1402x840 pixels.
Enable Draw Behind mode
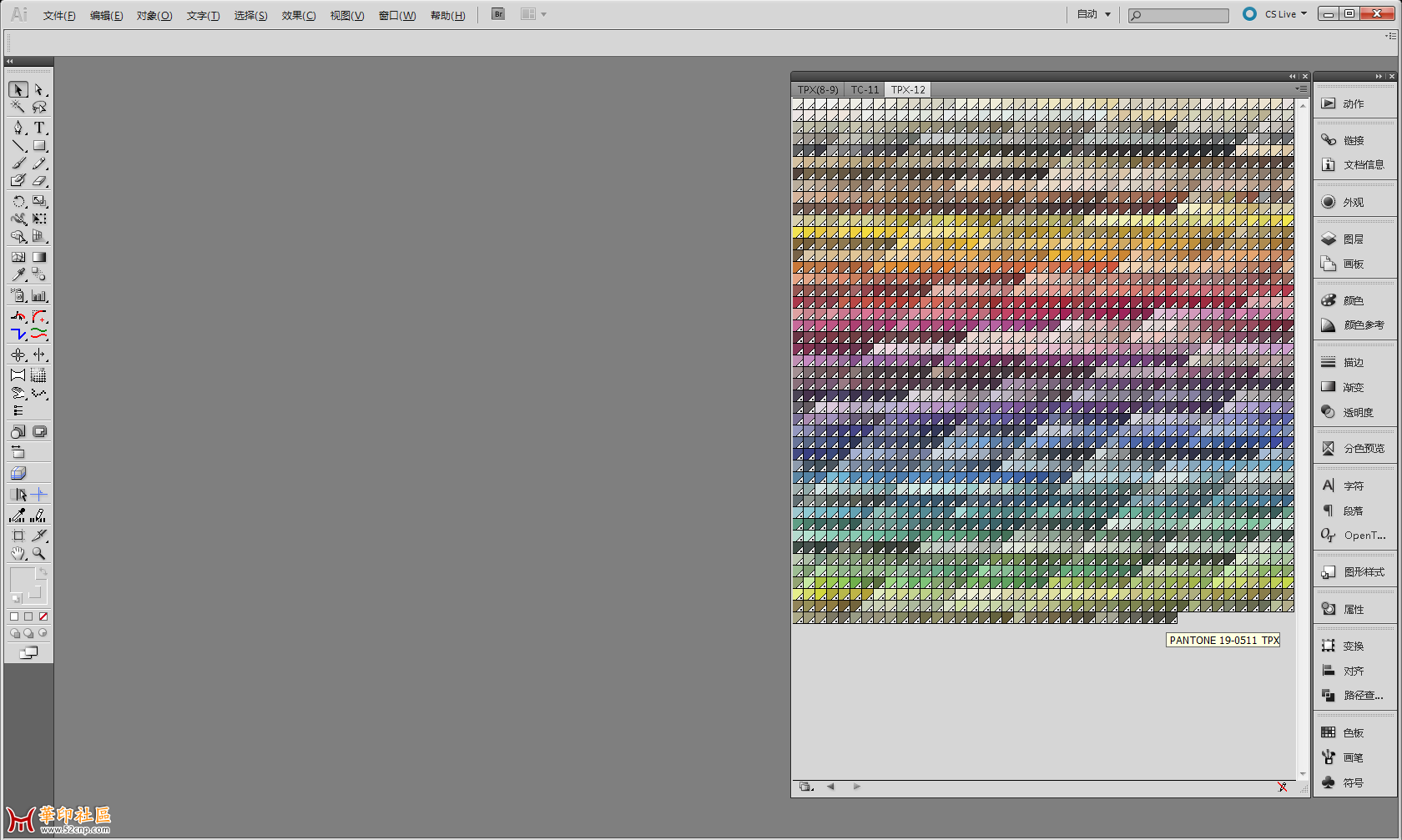[x=28, y=633]
